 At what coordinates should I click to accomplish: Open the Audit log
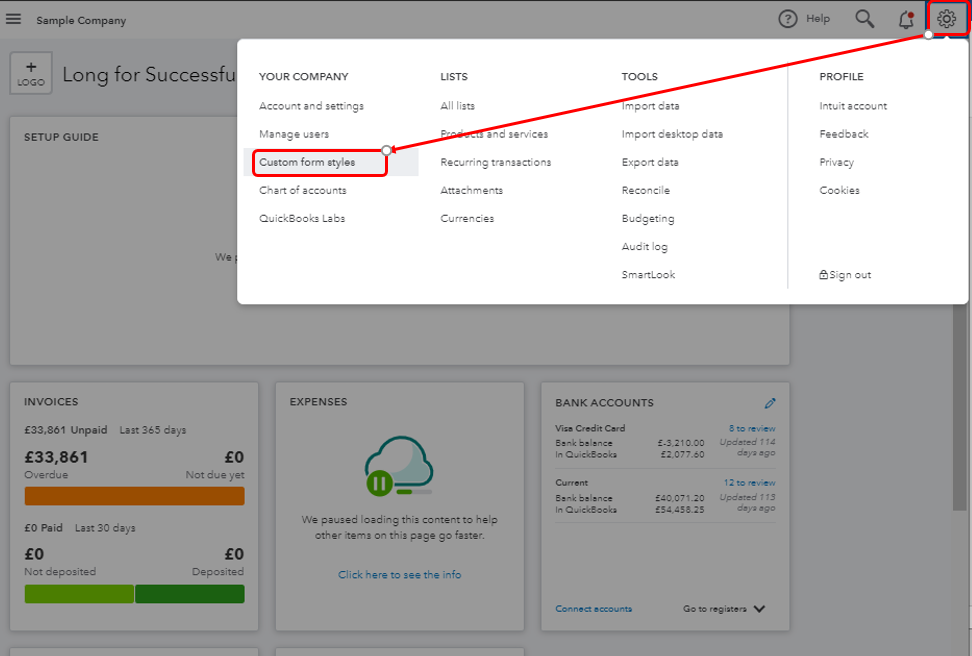[645, 247]
